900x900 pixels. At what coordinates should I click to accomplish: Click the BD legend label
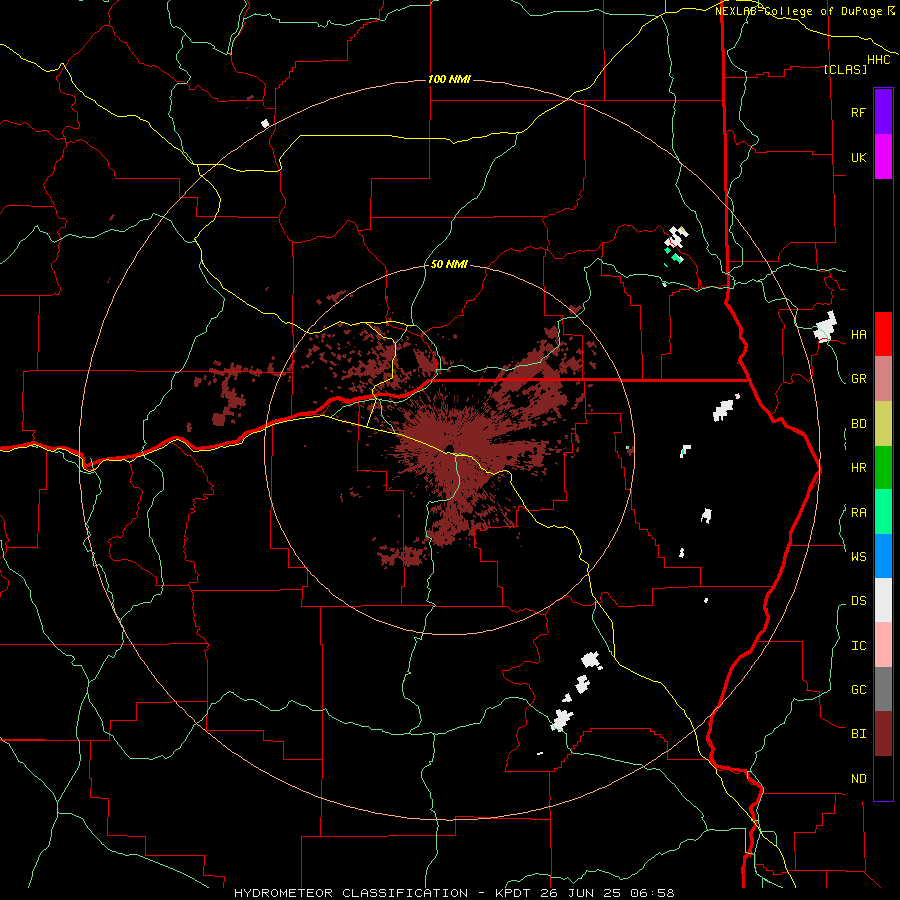858,424
